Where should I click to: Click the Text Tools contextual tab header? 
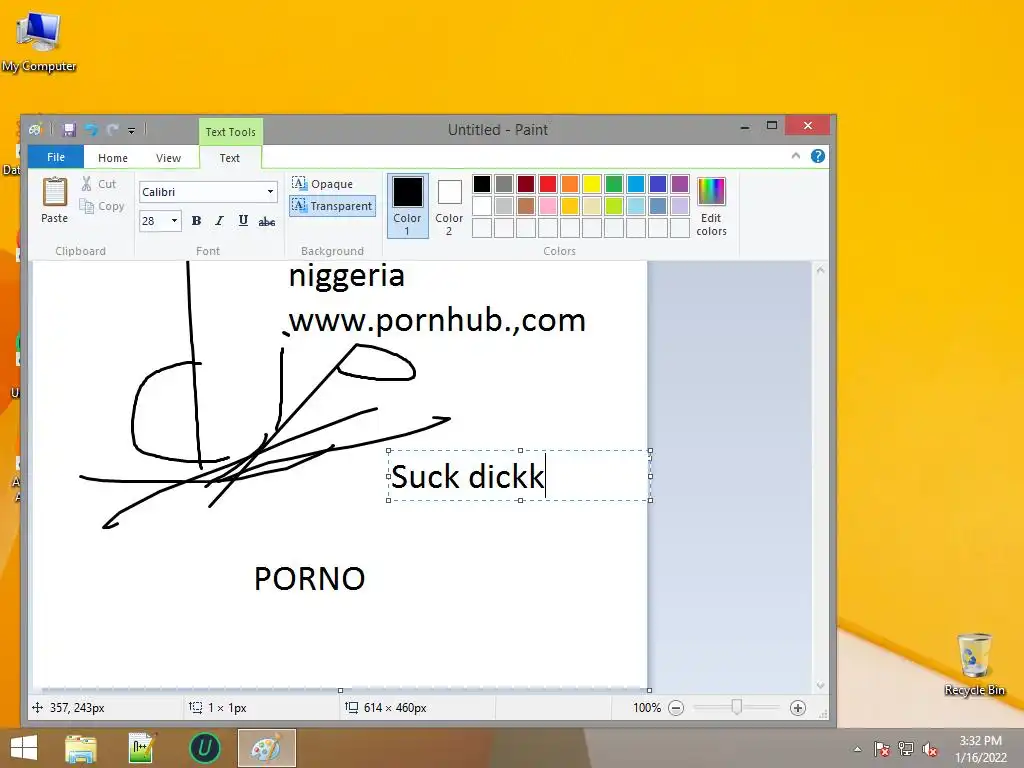[231, 132]
